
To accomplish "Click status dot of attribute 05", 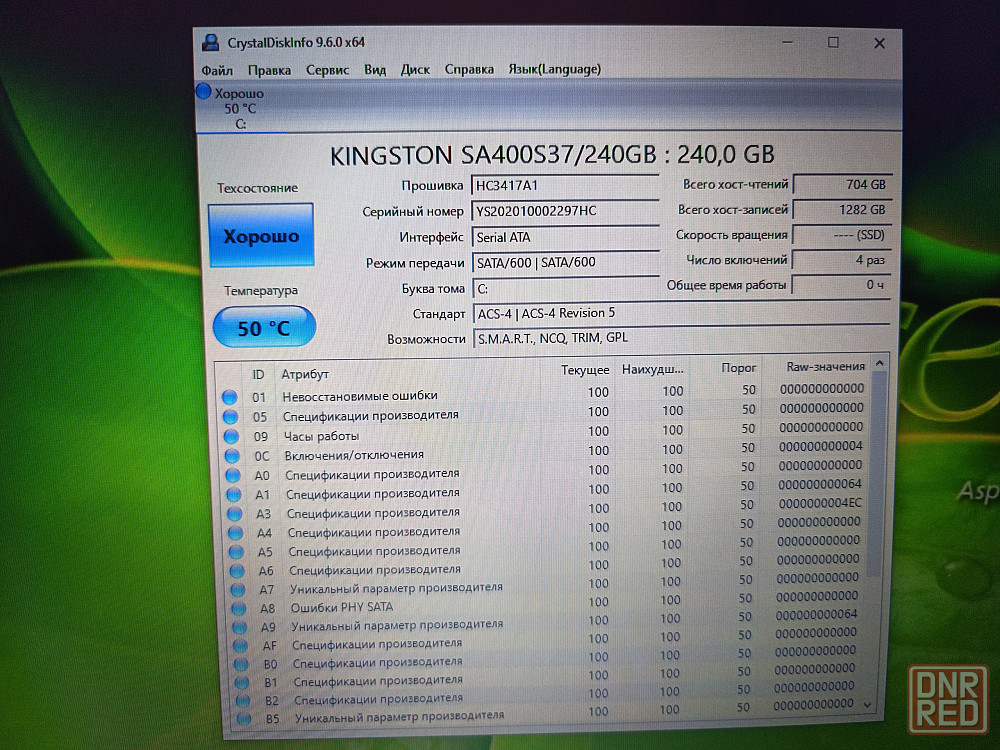I will click(x=230, y=417).
